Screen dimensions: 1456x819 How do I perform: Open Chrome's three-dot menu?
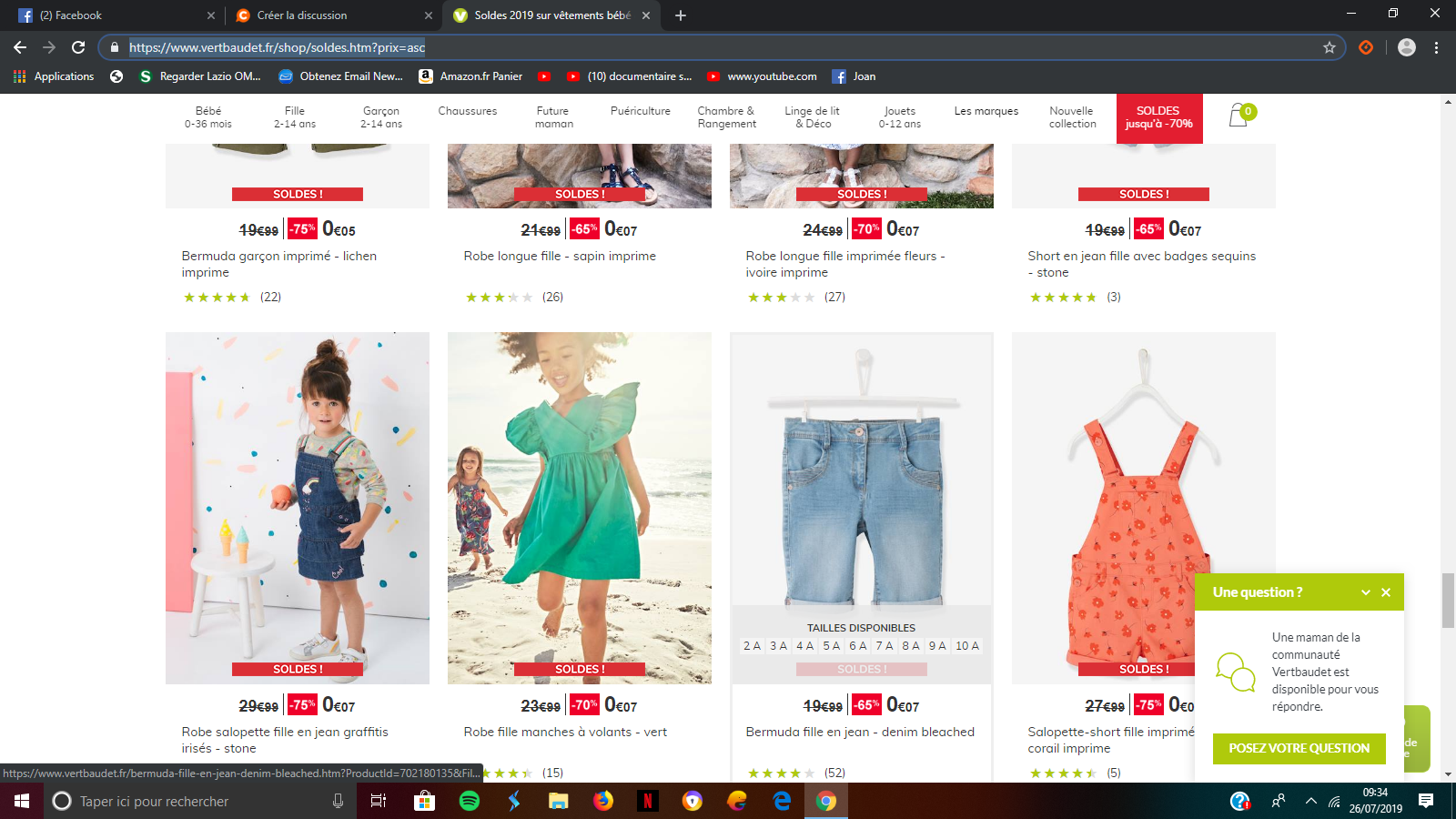tap(1436, 47)
